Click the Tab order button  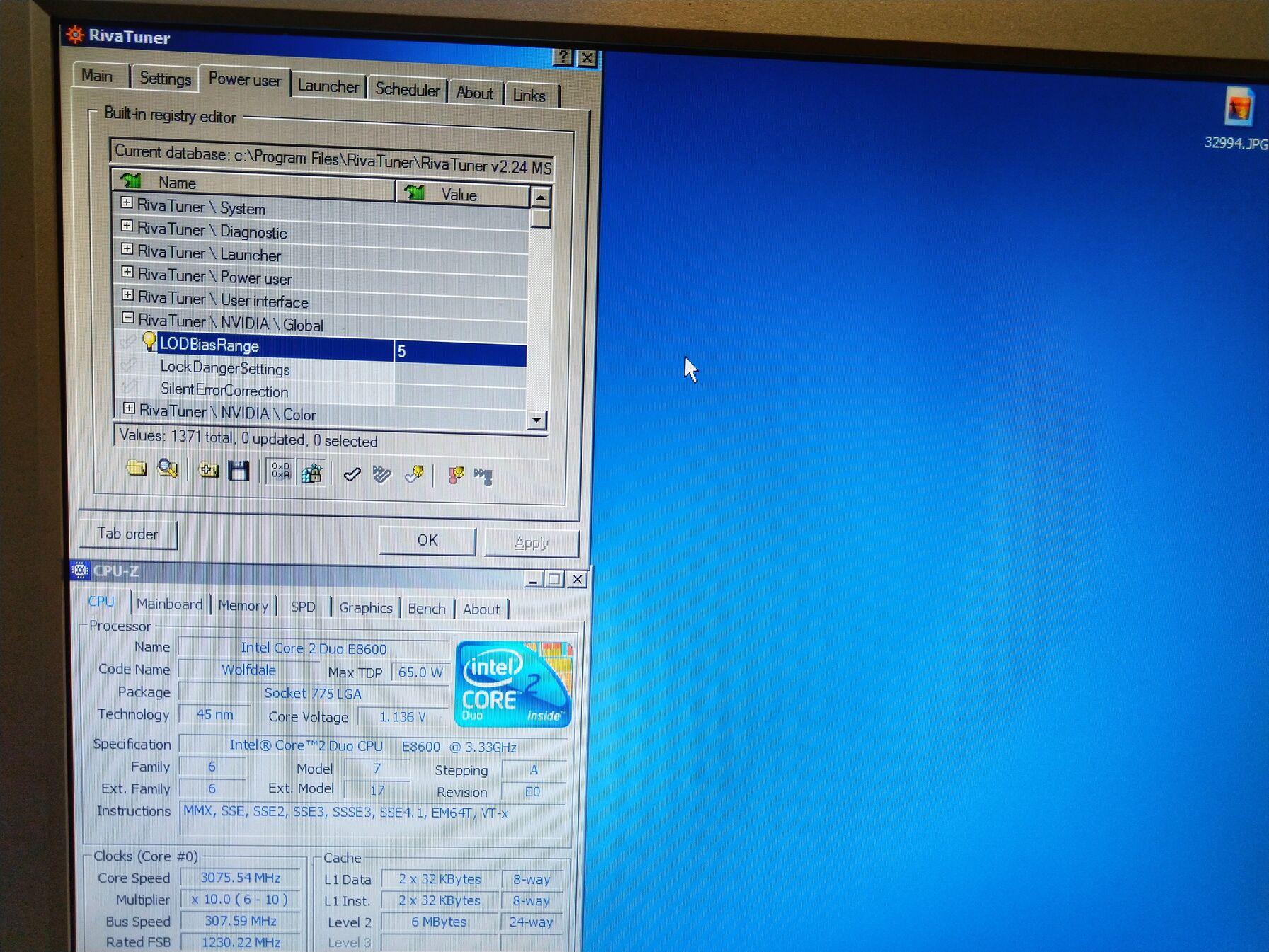[x=127, y=534]
